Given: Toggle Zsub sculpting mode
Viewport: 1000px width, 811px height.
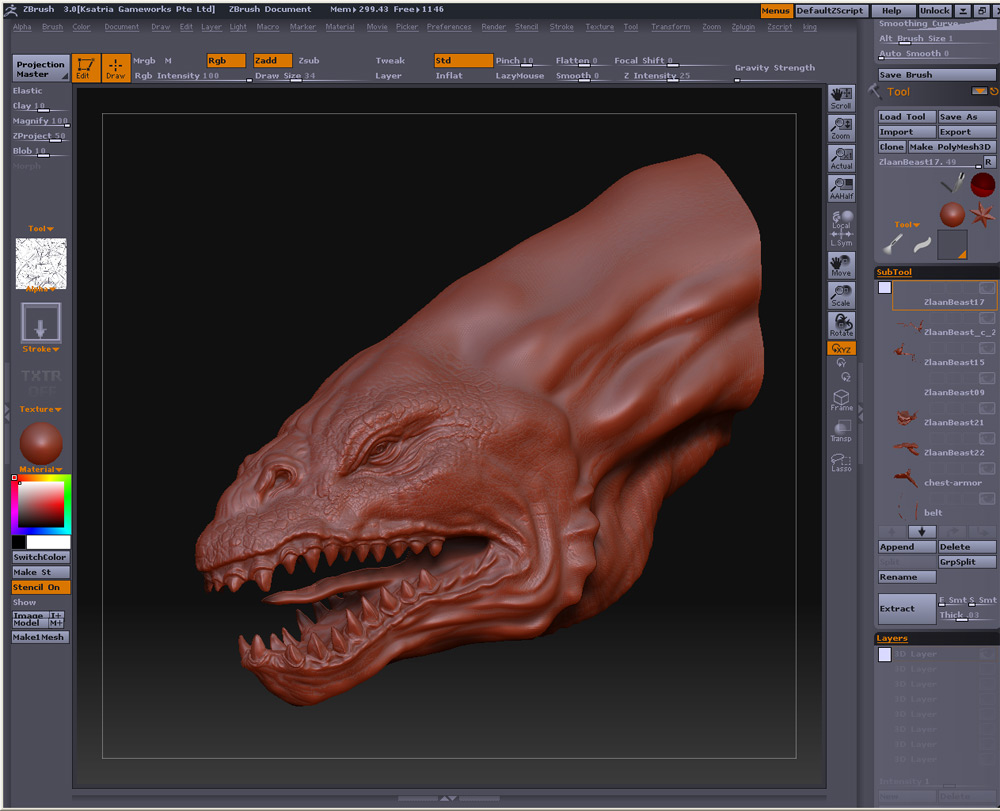Looking at the screenshot, I should point(309,61).
